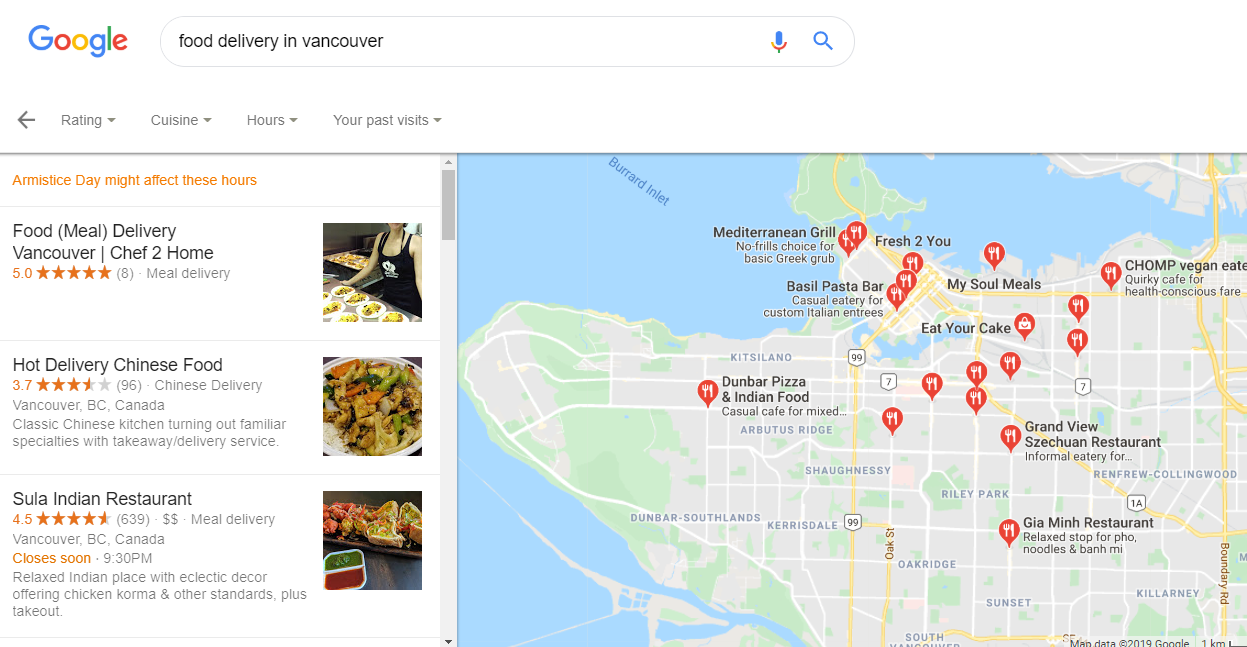
Task: Select the CHOMP vegan eatery map pin
Action: [x=1110, y=275]
